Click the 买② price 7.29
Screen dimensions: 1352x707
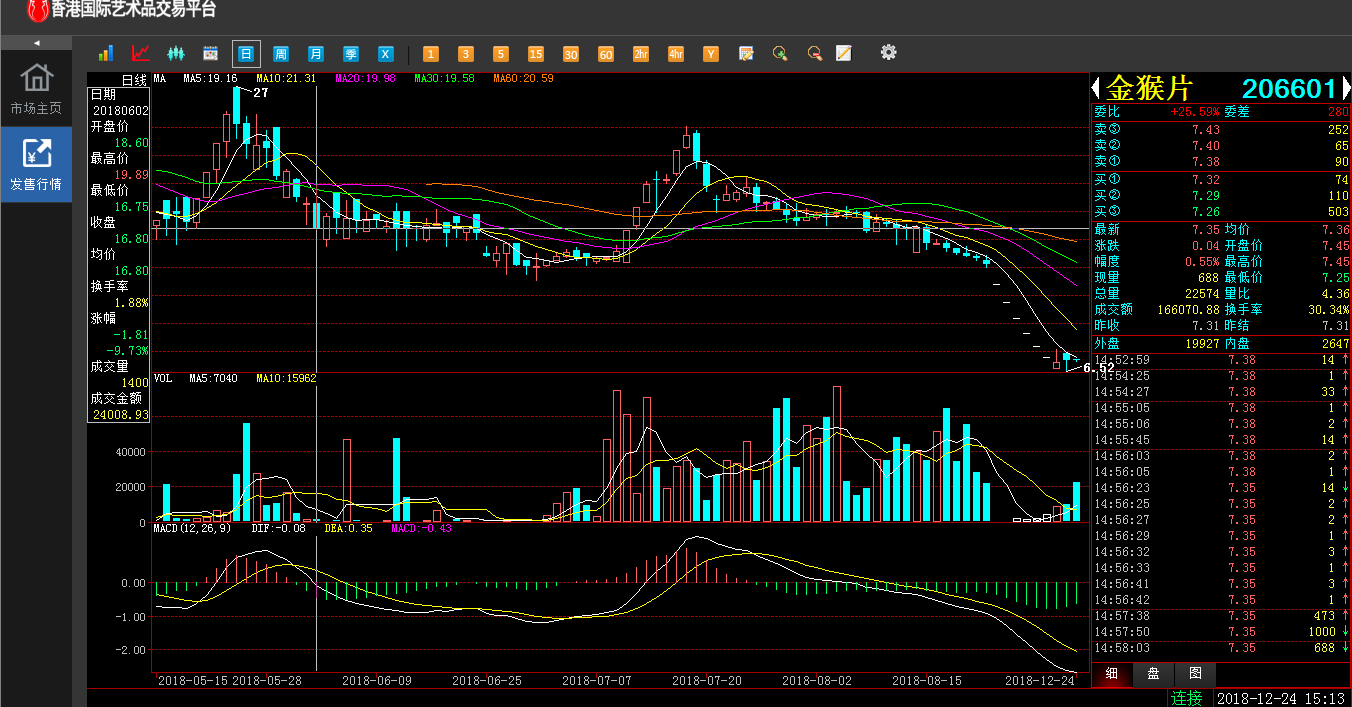[1206, 196]
